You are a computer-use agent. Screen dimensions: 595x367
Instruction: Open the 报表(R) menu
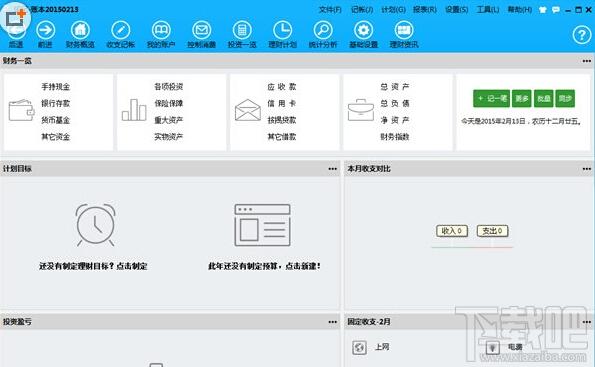tap(425, 9)
